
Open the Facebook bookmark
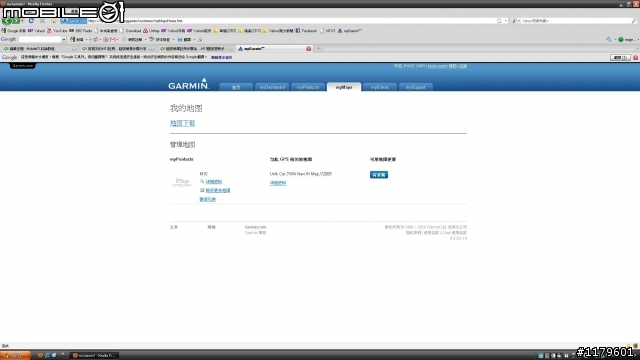point(306,31)
